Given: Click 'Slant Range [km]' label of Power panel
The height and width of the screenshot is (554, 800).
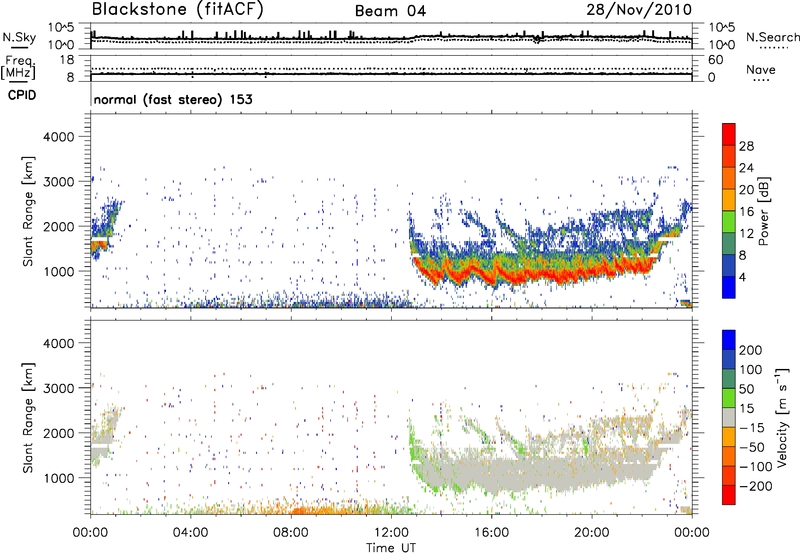Looking at the screenshot, I should pyautogui.click(x=28, y=211).
